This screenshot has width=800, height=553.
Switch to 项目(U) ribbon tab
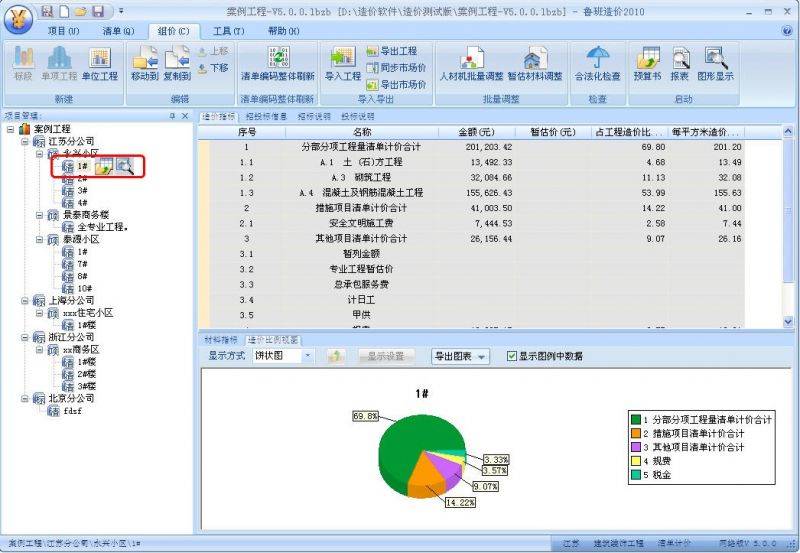tap(64, 31)
